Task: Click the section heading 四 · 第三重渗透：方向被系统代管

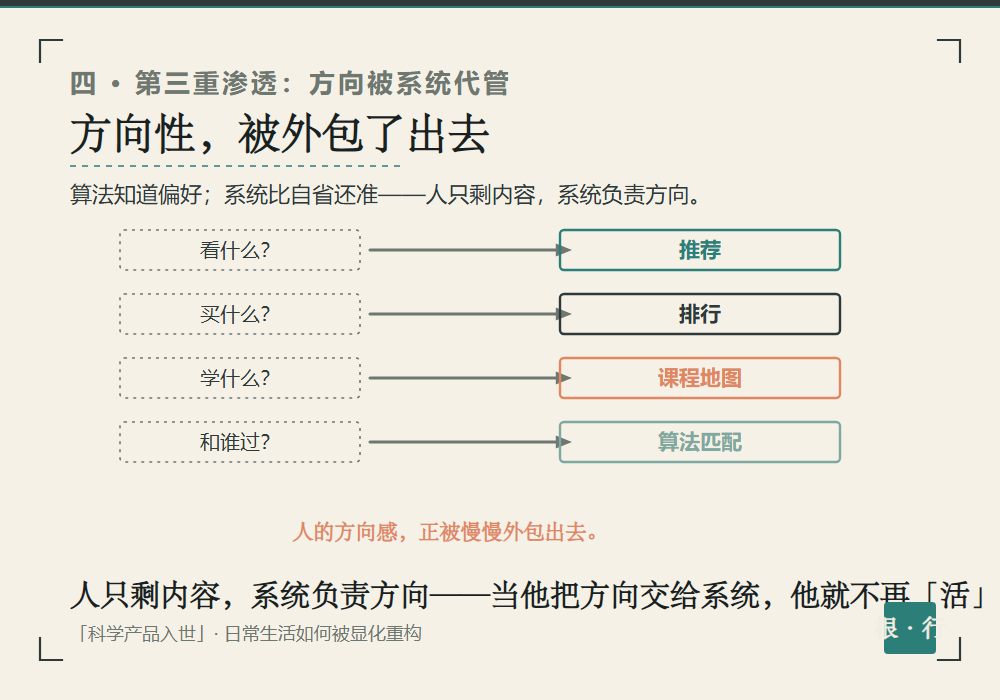Action: point(289,84)
